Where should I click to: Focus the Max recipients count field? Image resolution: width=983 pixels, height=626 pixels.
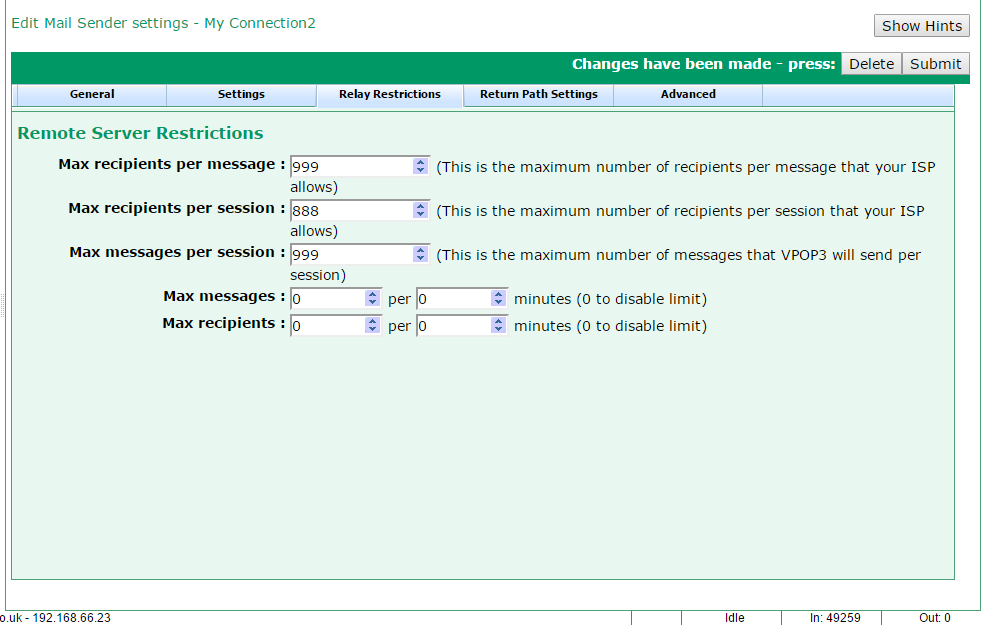[x=327, y=326]
